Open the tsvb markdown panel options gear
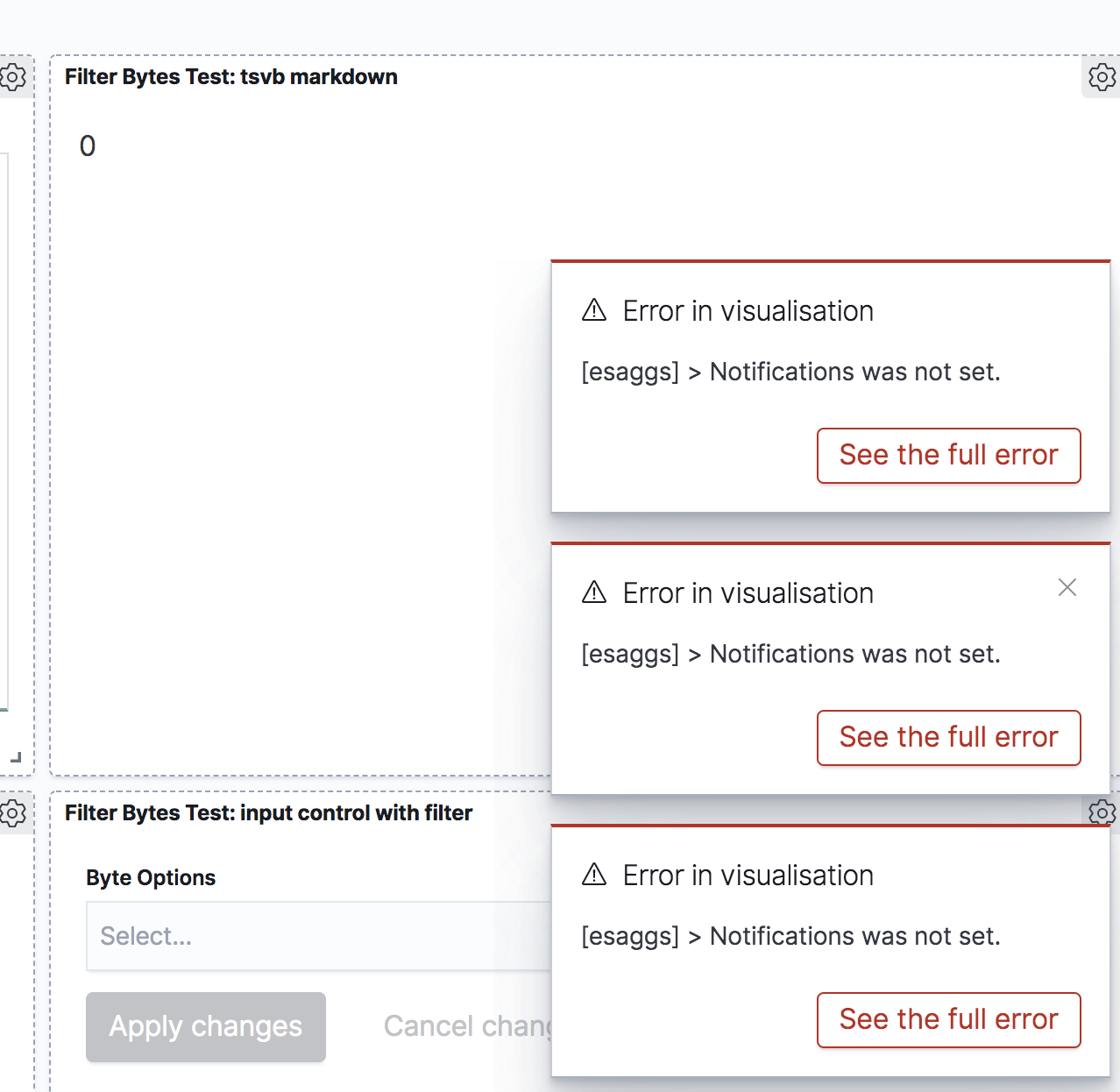Screen dimensions: 1120x1092 (1102, 77)
